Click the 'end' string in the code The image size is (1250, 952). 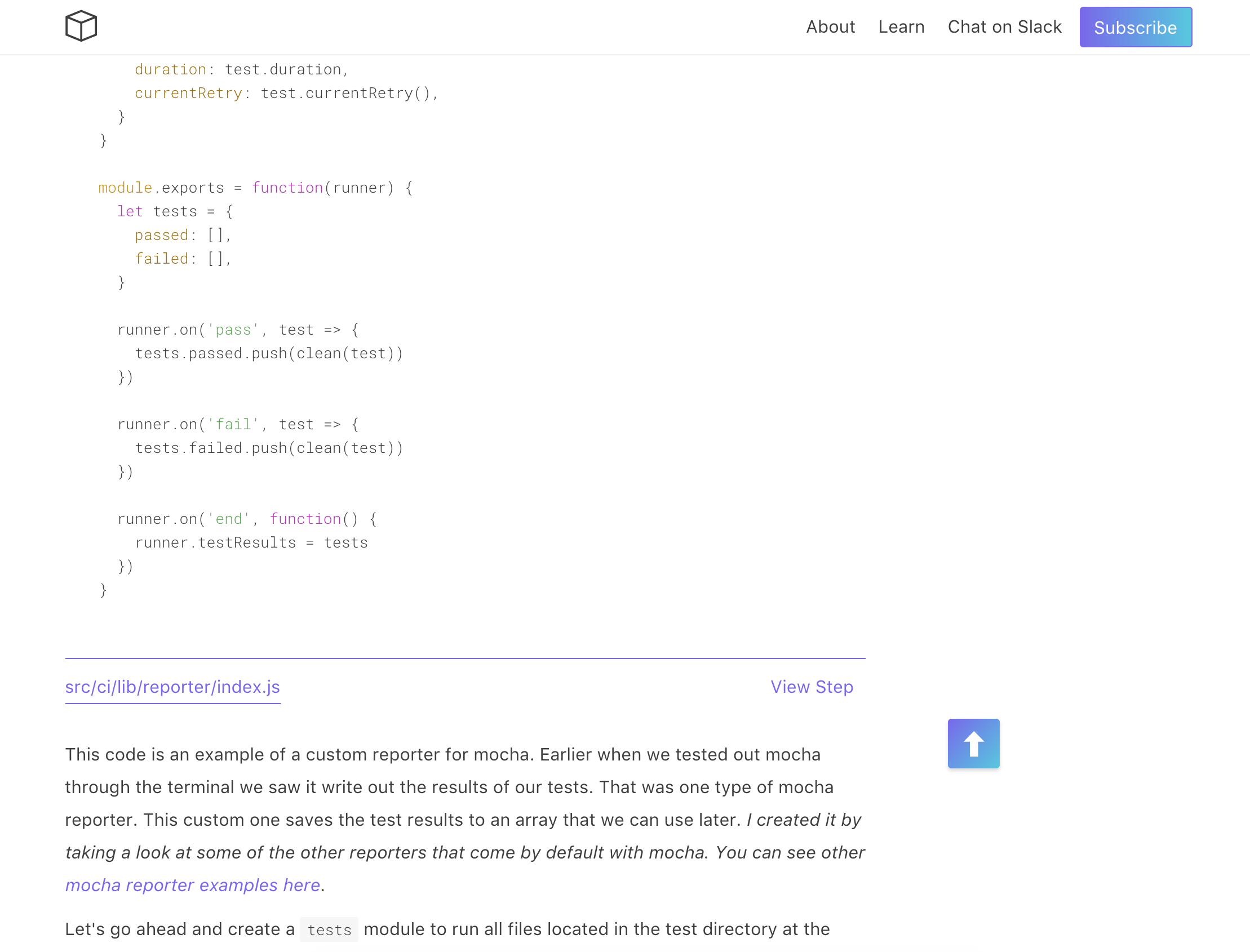click(x=228, y=519)
